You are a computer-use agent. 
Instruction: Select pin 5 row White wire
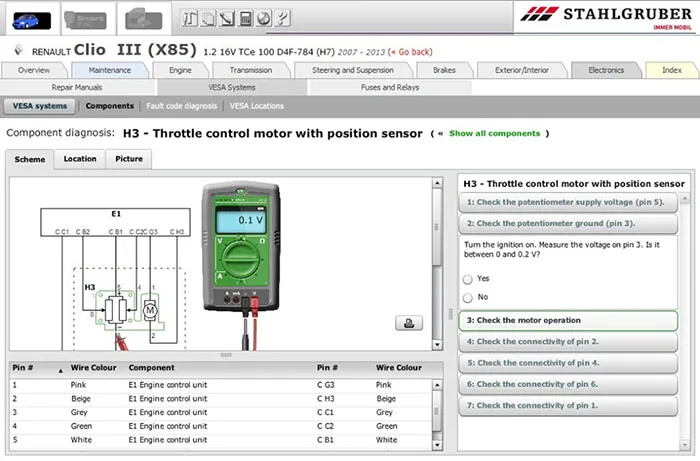point(221,440)
